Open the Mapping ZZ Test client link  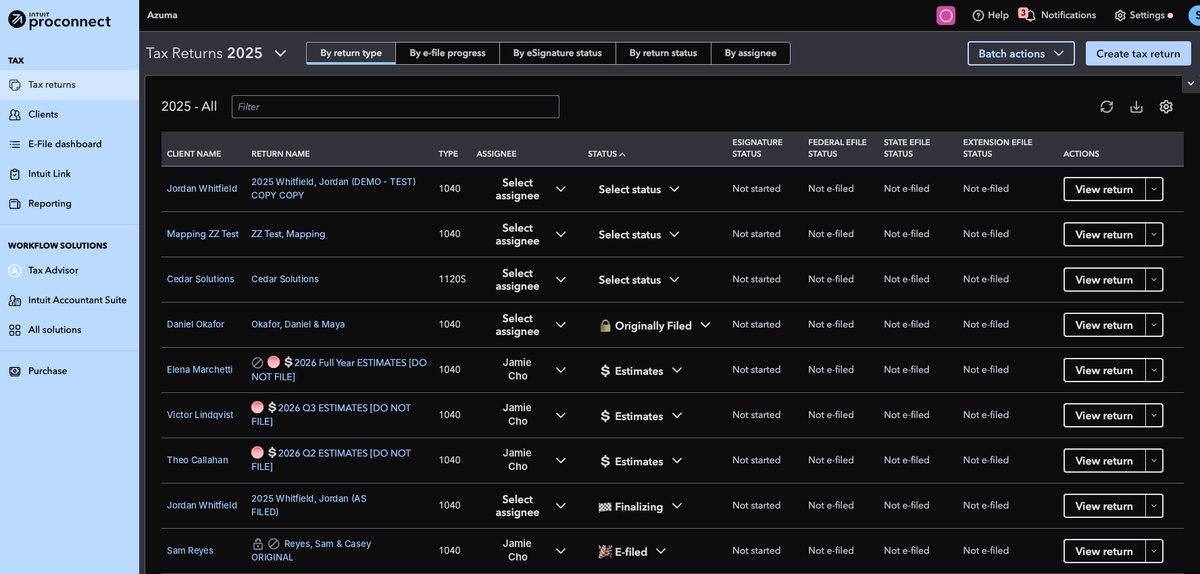[x=203, y=234]
